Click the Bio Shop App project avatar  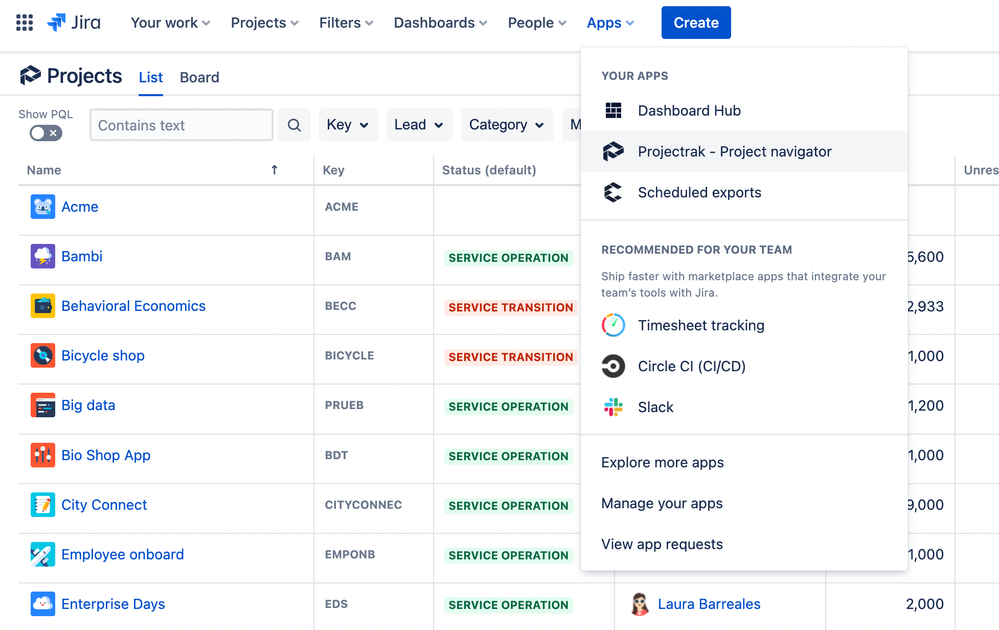pyautogui.click(x=43, y=455)
